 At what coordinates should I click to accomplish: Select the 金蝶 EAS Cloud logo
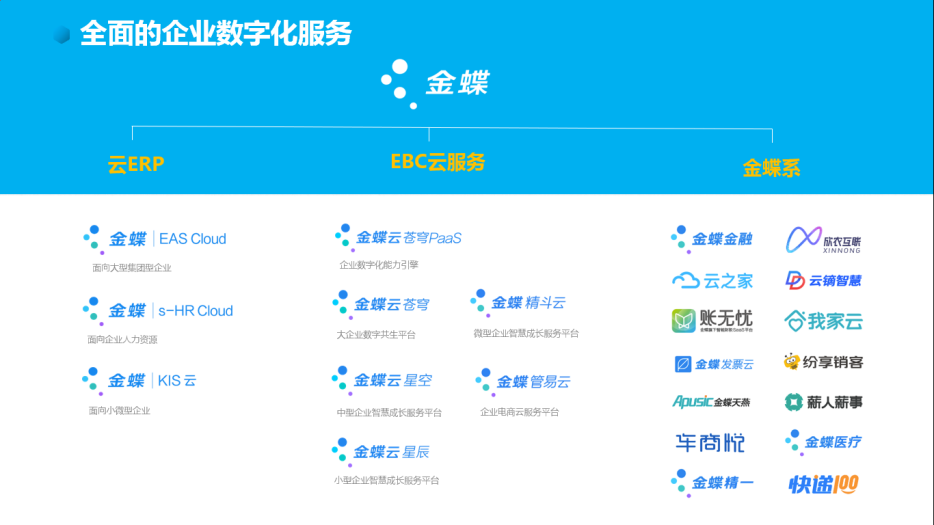coord(155,240)
